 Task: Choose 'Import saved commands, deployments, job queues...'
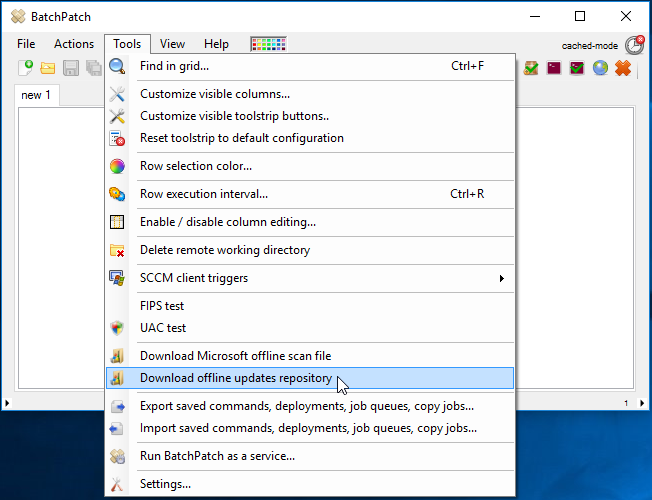310,428
